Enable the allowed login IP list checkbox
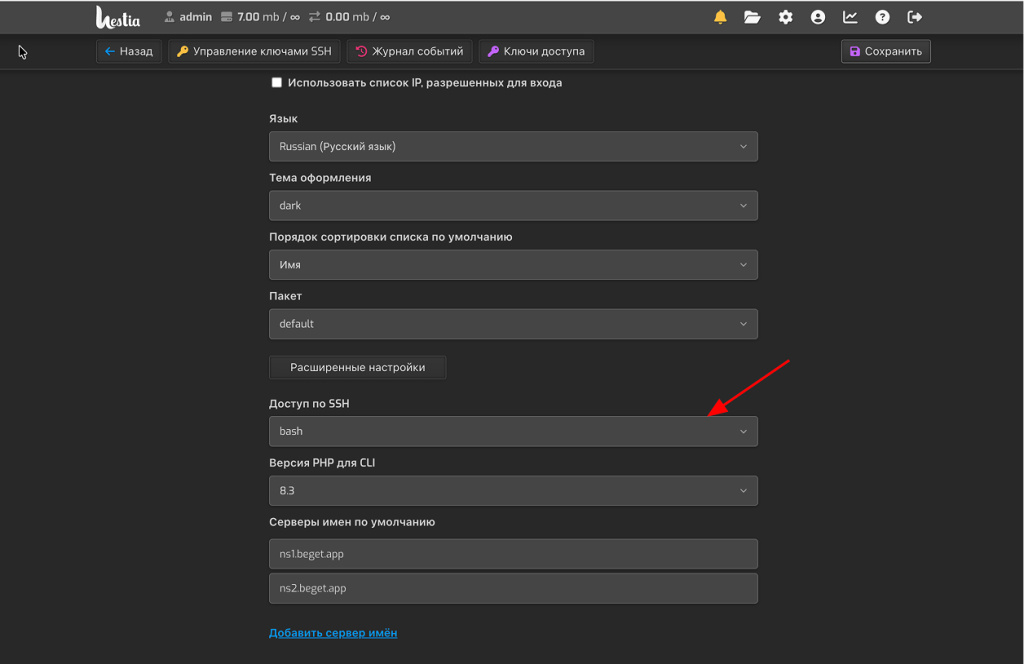The image size is (1024, 664). pyautogui.click(x=277, y=83)
